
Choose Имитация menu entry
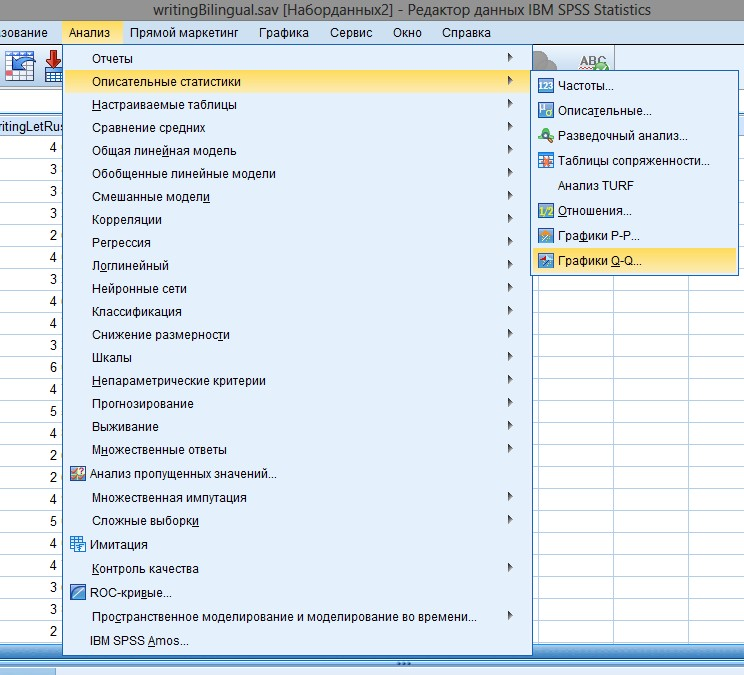pyautogui.click(x=297, y=544)
